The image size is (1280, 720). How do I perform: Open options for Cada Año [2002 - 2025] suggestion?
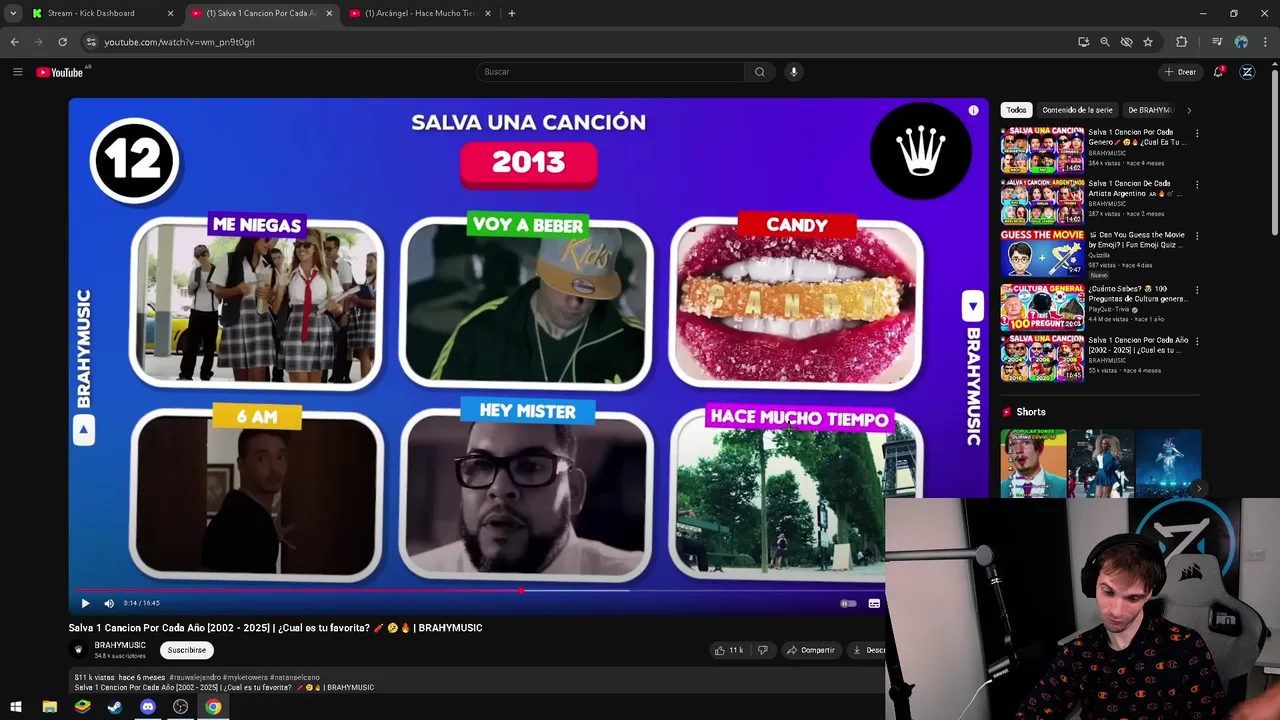1197,342
